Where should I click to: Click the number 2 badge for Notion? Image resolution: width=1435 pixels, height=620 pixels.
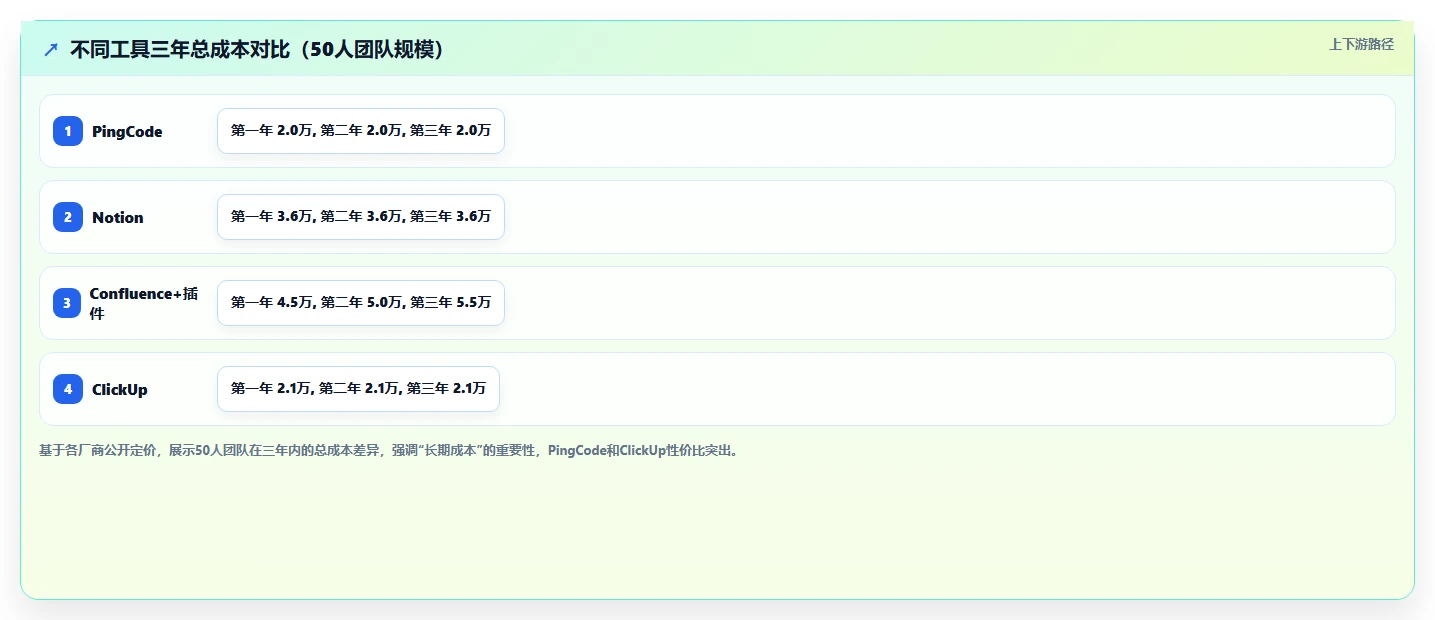pyautogui.click(x=68, y=217)
